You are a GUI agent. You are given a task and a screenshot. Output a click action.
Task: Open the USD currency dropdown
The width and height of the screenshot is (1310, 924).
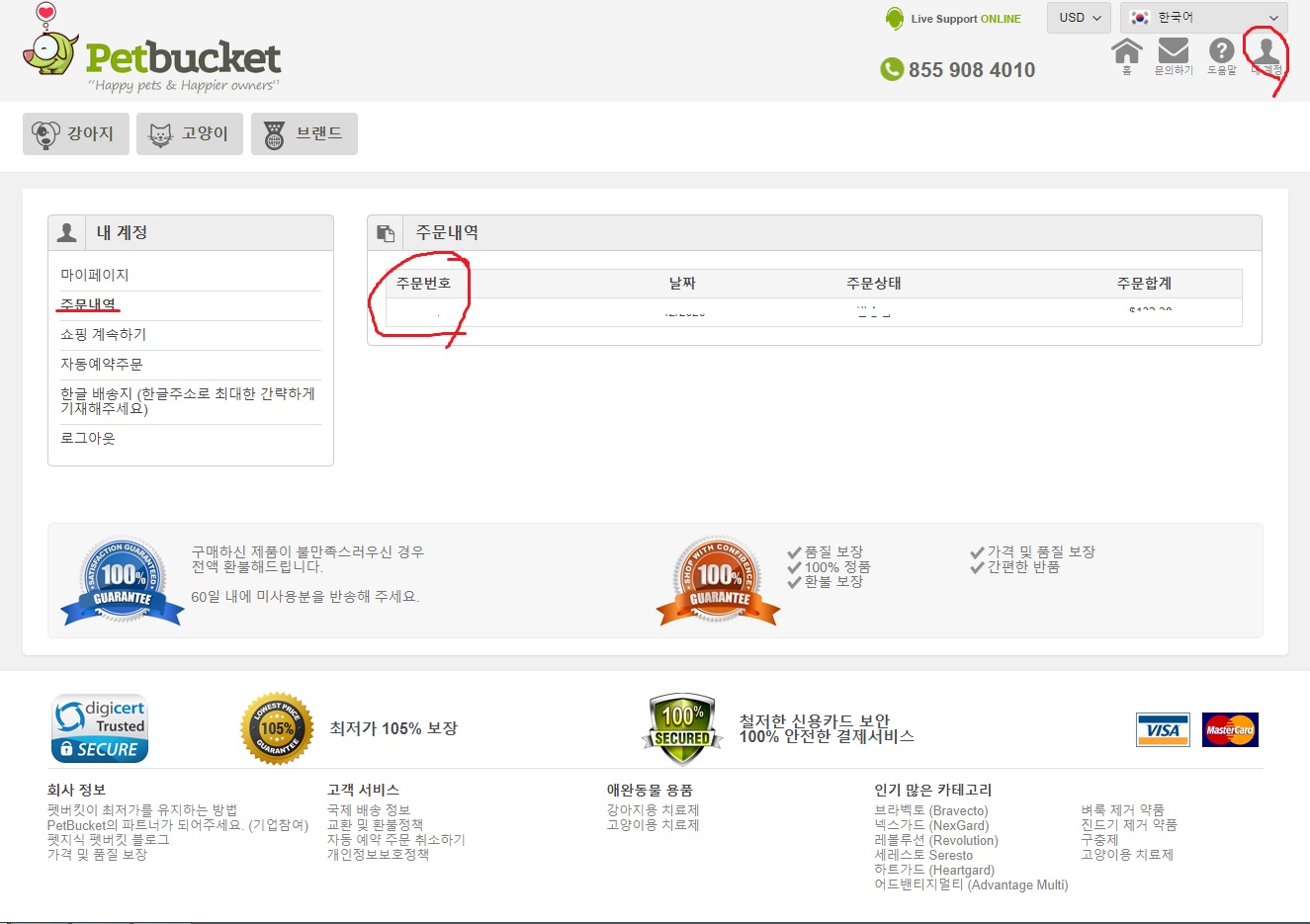(1079, 18)
